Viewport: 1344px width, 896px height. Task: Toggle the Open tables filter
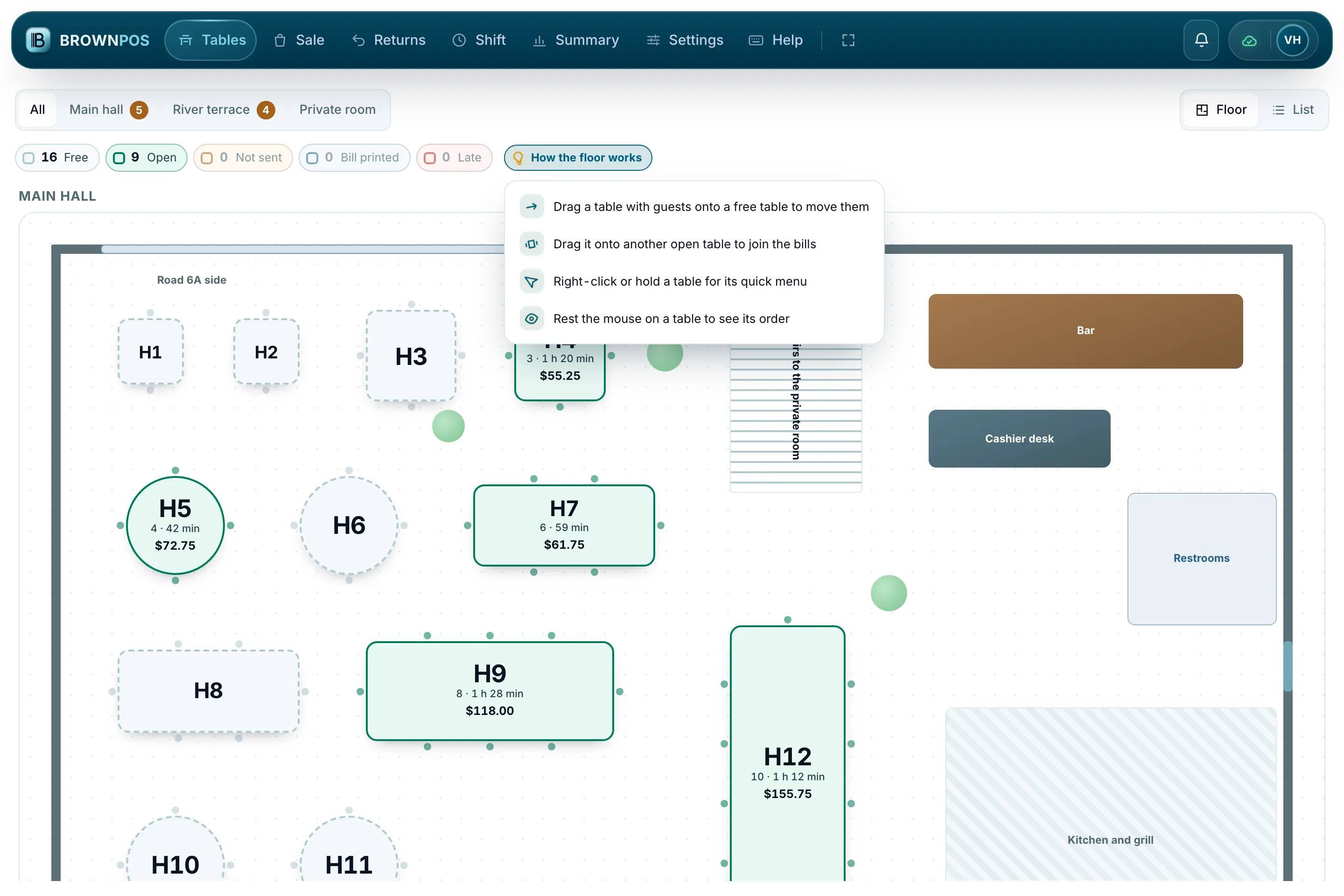point(146,158)
